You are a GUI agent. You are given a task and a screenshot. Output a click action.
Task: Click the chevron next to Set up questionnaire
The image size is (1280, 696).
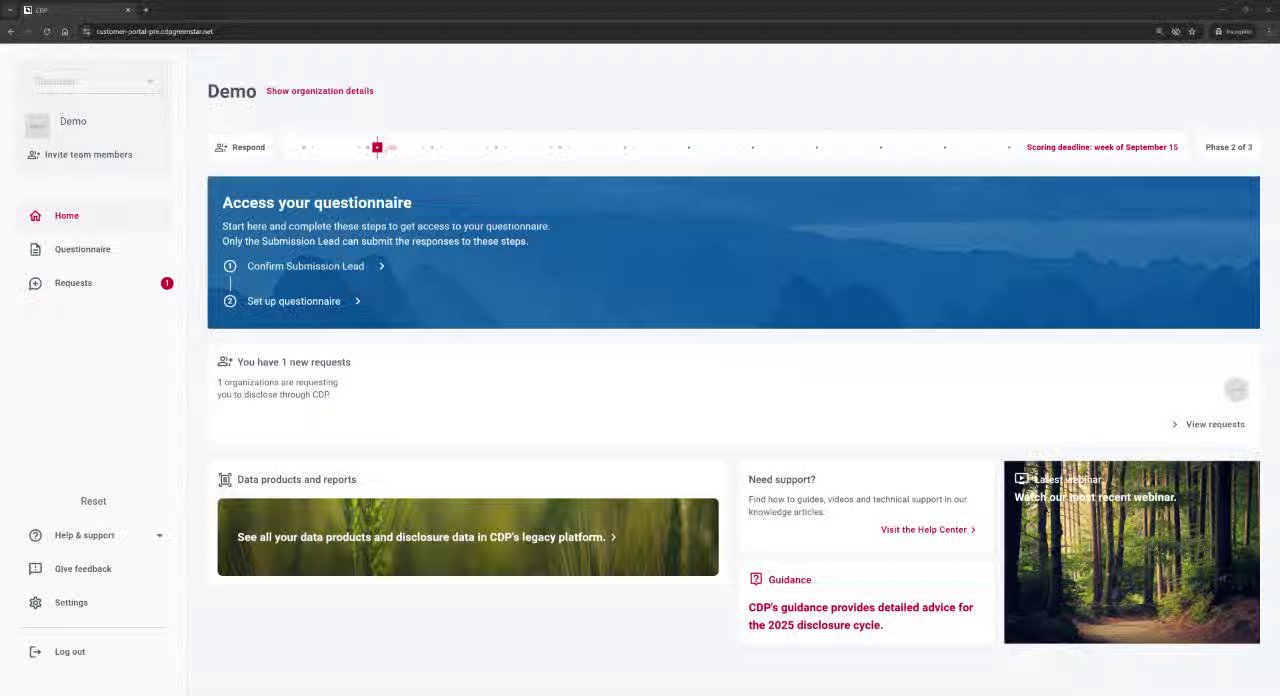357,301
